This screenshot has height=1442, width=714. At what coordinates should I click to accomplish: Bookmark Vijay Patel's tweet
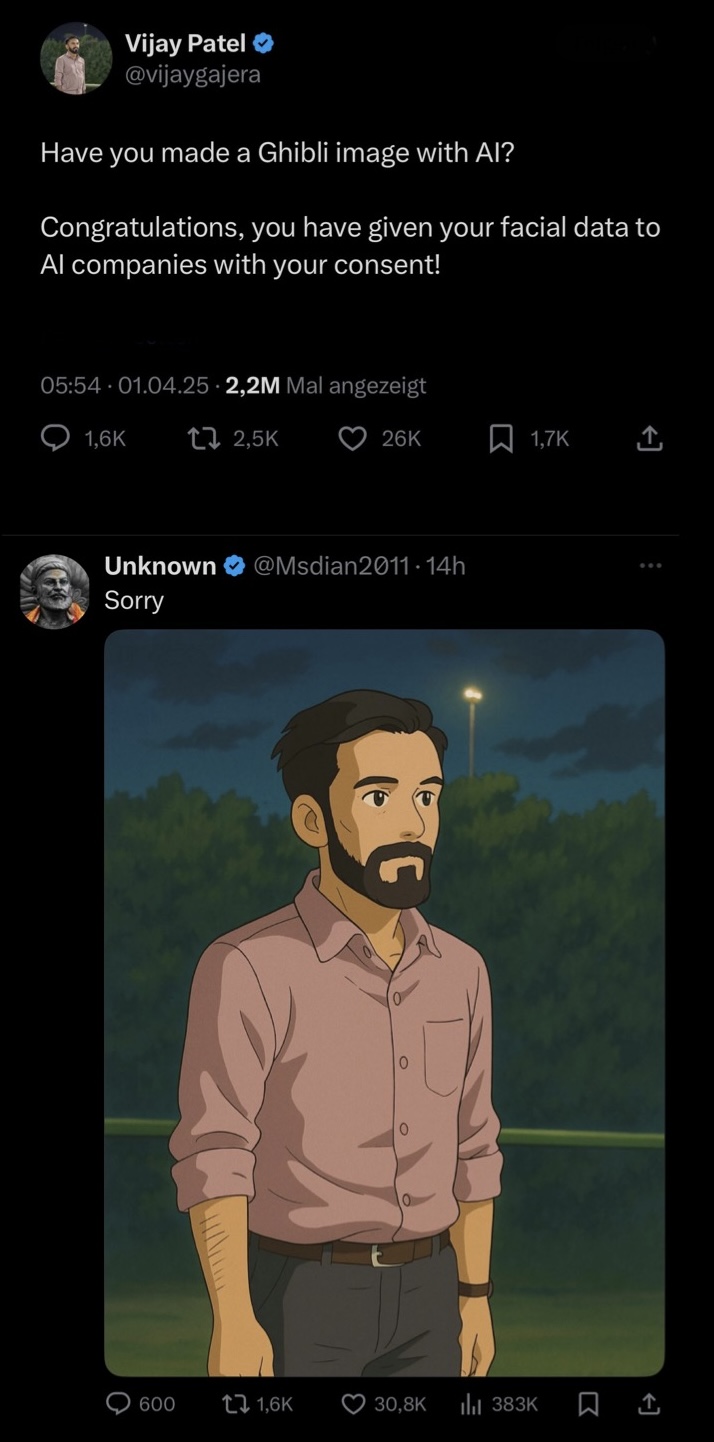click(x=501, y=438)
